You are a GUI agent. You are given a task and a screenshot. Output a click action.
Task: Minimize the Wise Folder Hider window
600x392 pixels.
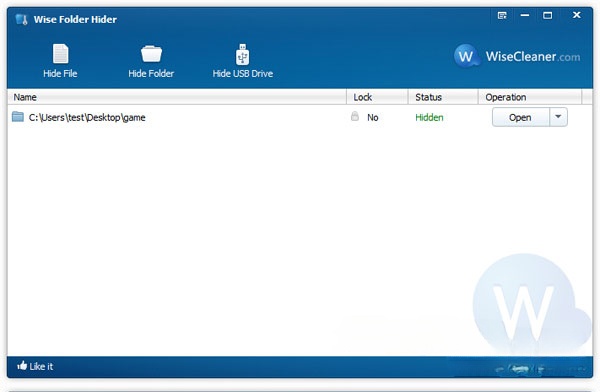coord(525,15)
